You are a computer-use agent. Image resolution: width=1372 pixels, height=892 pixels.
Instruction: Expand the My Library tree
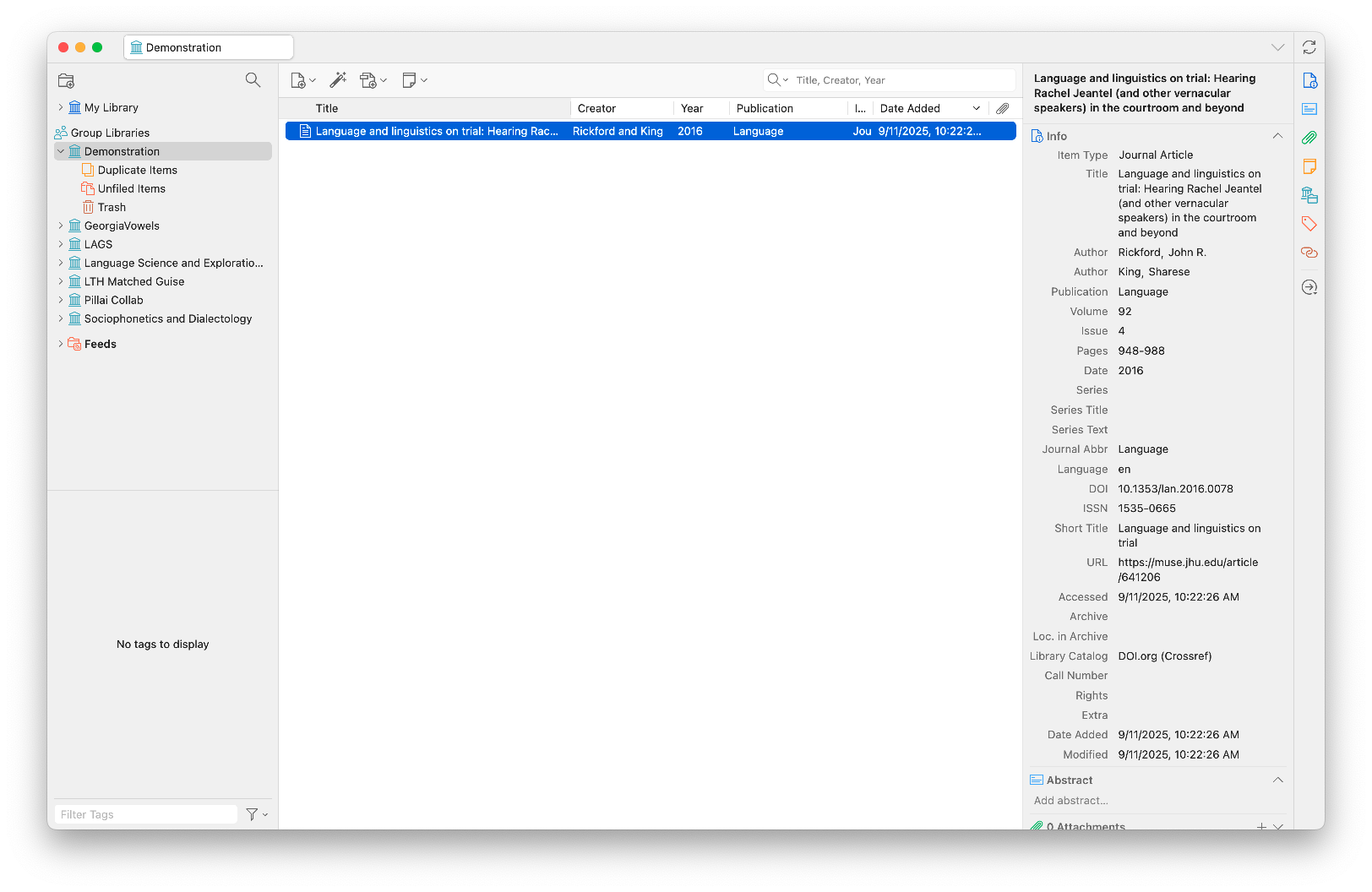61,107
